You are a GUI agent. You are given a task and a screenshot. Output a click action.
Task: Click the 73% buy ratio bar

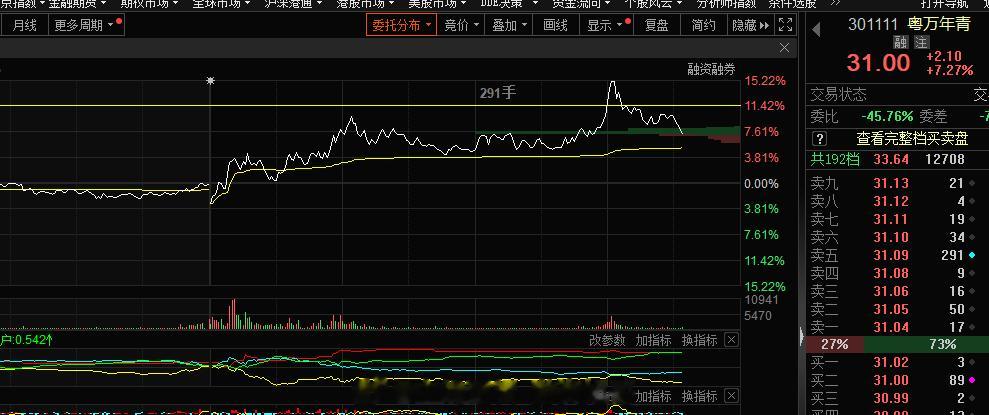point(926,345)
